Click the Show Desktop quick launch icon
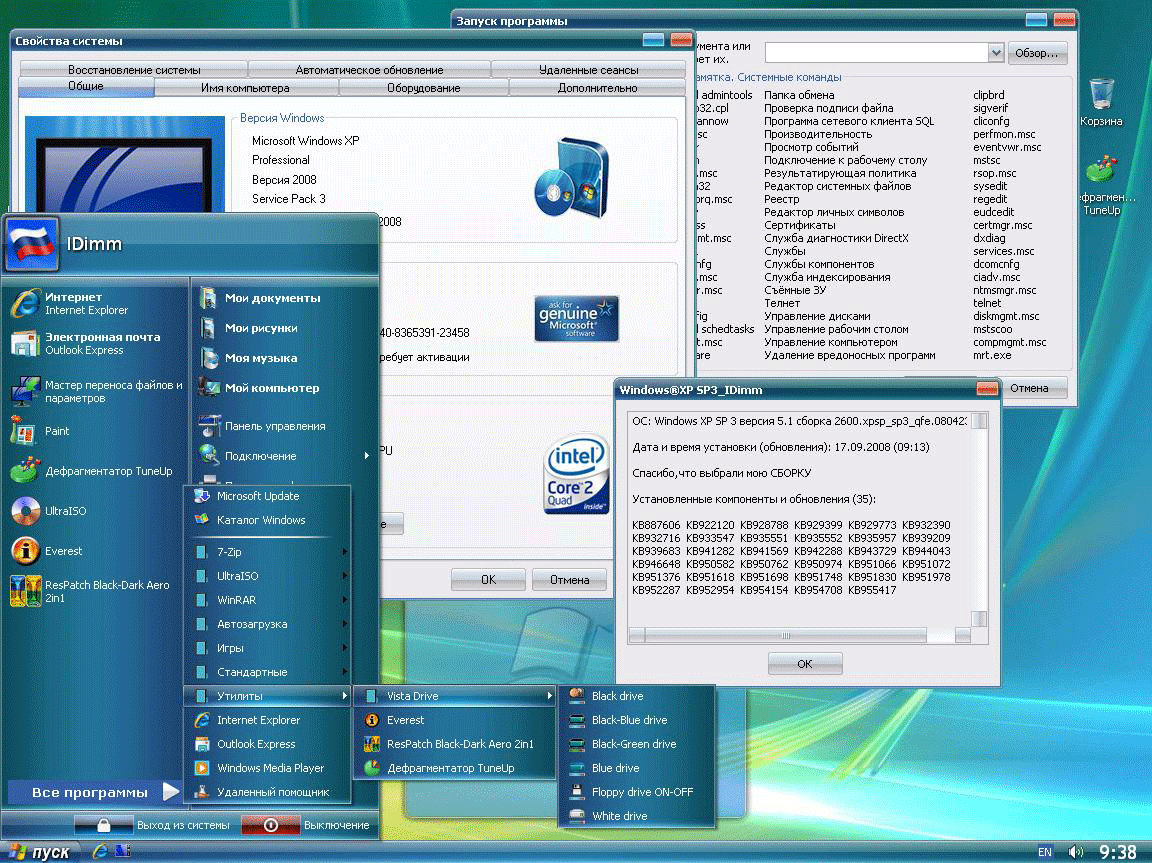The height and width of the screenshot is (863, 1152). click(122, 851)
